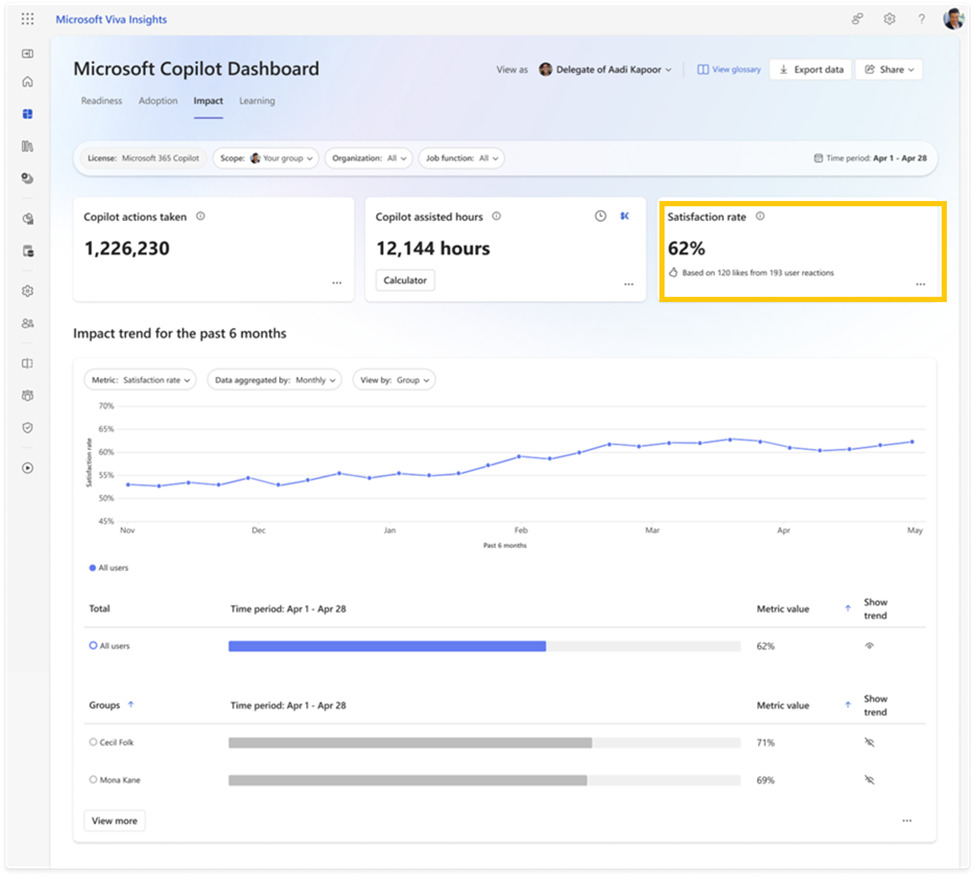Click the Home icon in left sidebar
Screen dimensions: 975x876
tap(27, 82)
